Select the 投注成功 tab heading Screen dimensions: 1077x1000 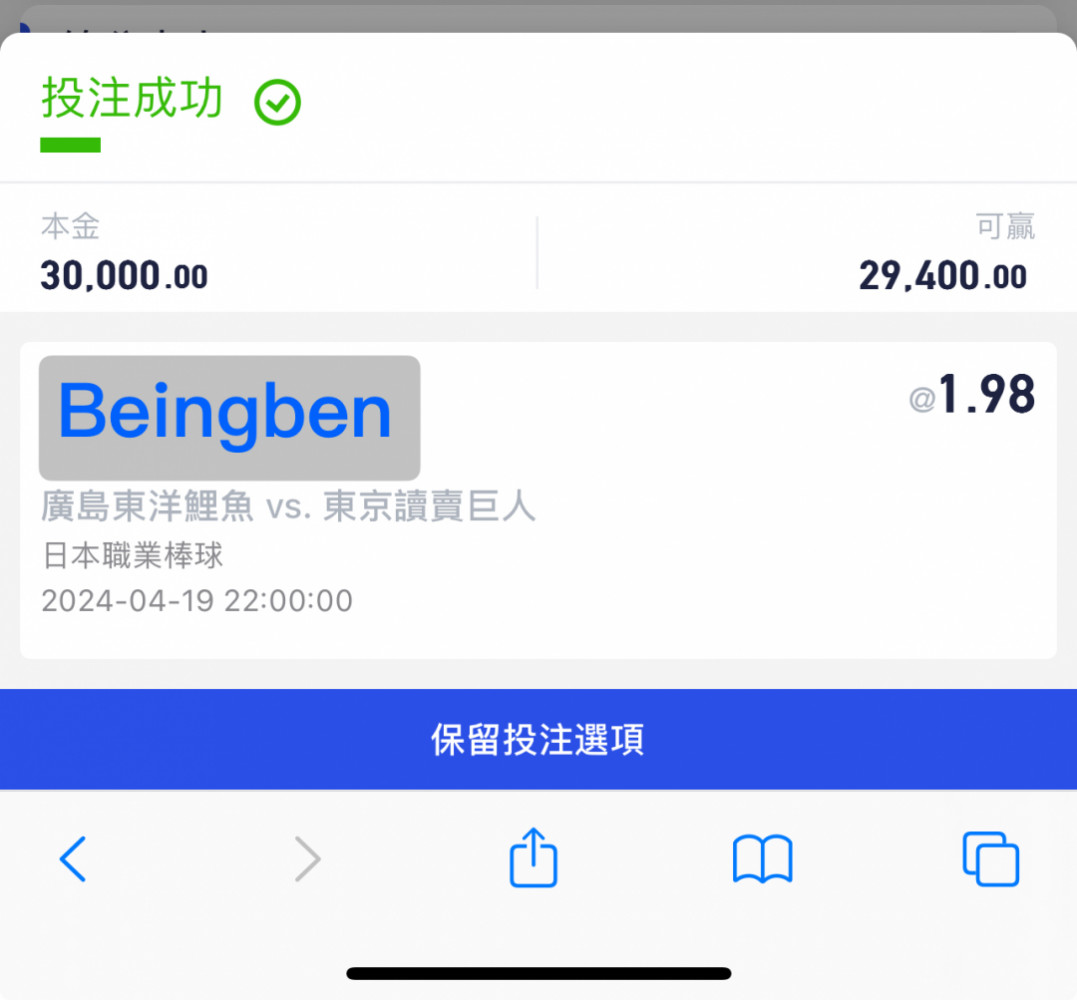[x=132, y=98]
